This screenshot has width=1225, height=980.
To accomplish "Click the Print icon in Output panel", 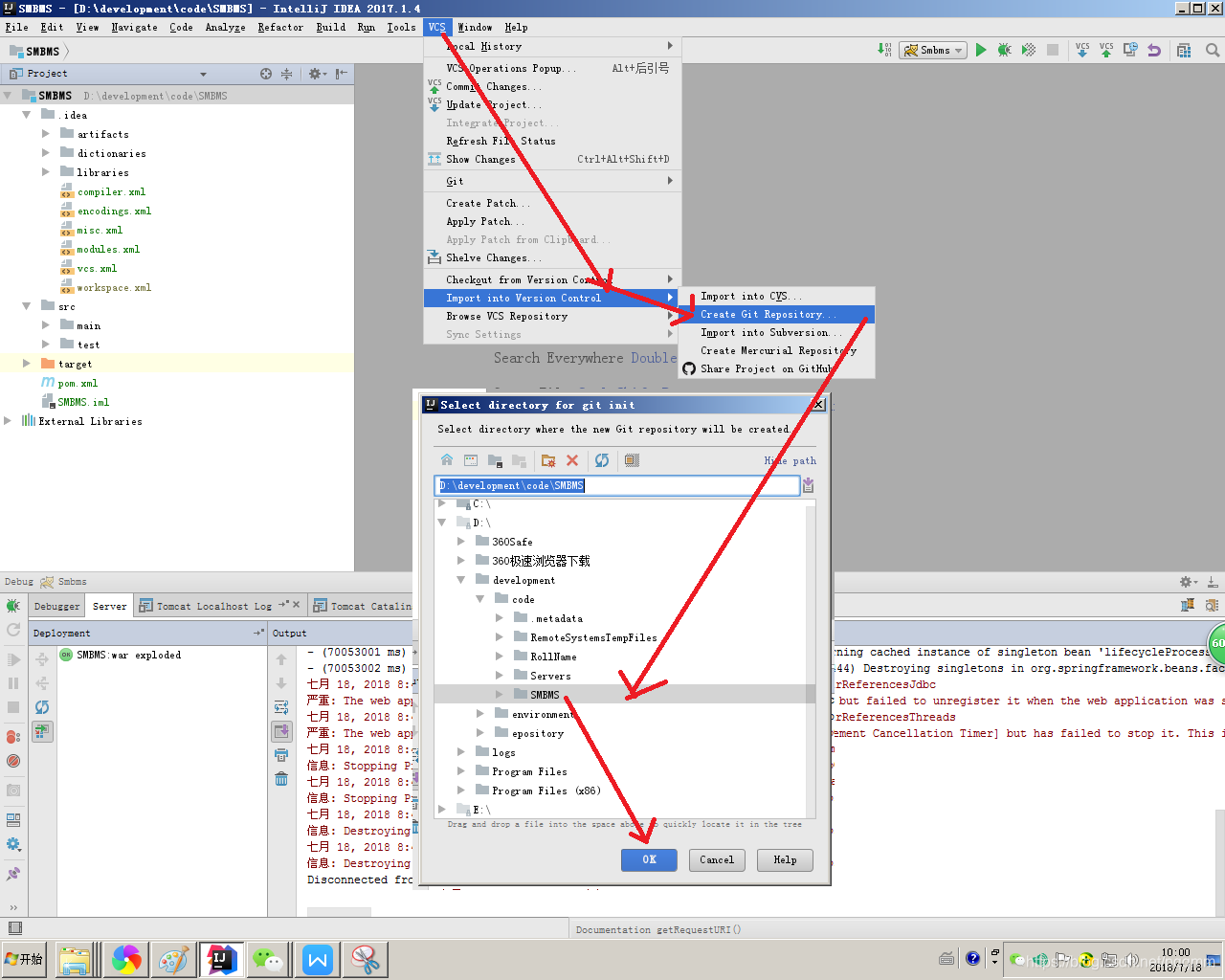I will coord(281,755).
